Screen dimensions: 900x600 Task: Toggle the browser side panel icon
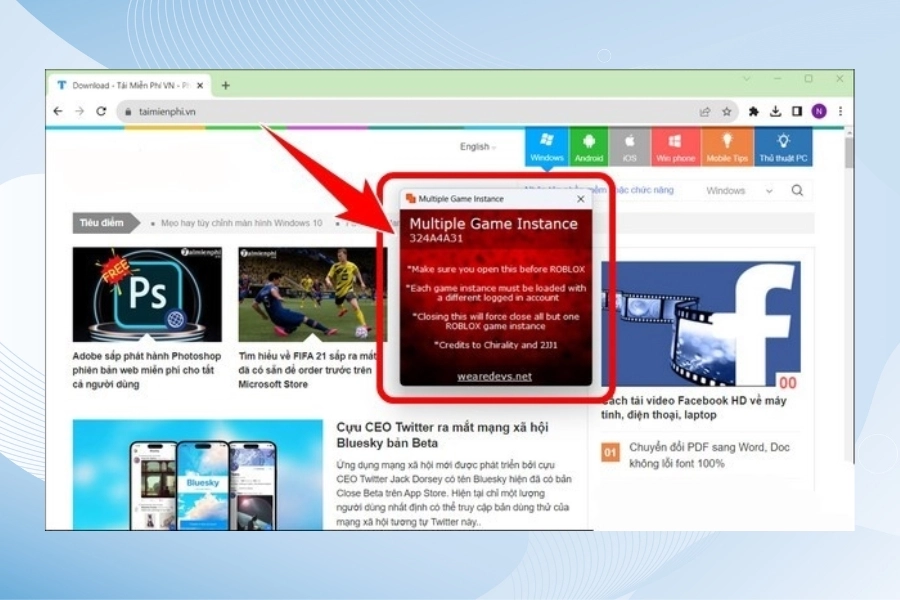click(797, 111)
